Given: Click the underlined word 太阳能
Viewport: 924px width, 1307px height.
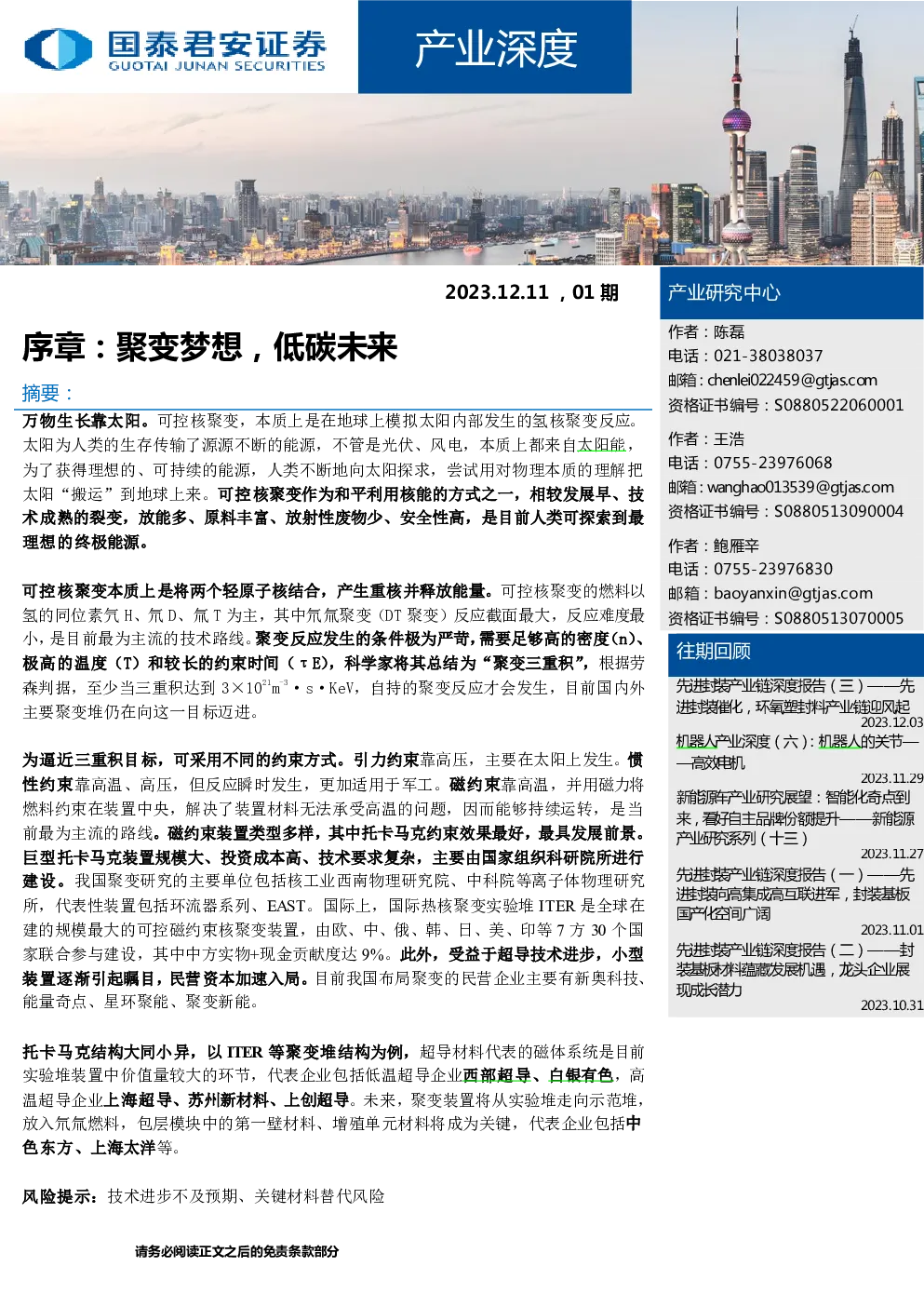Looking at the screenshot, I should click(601, 445).
